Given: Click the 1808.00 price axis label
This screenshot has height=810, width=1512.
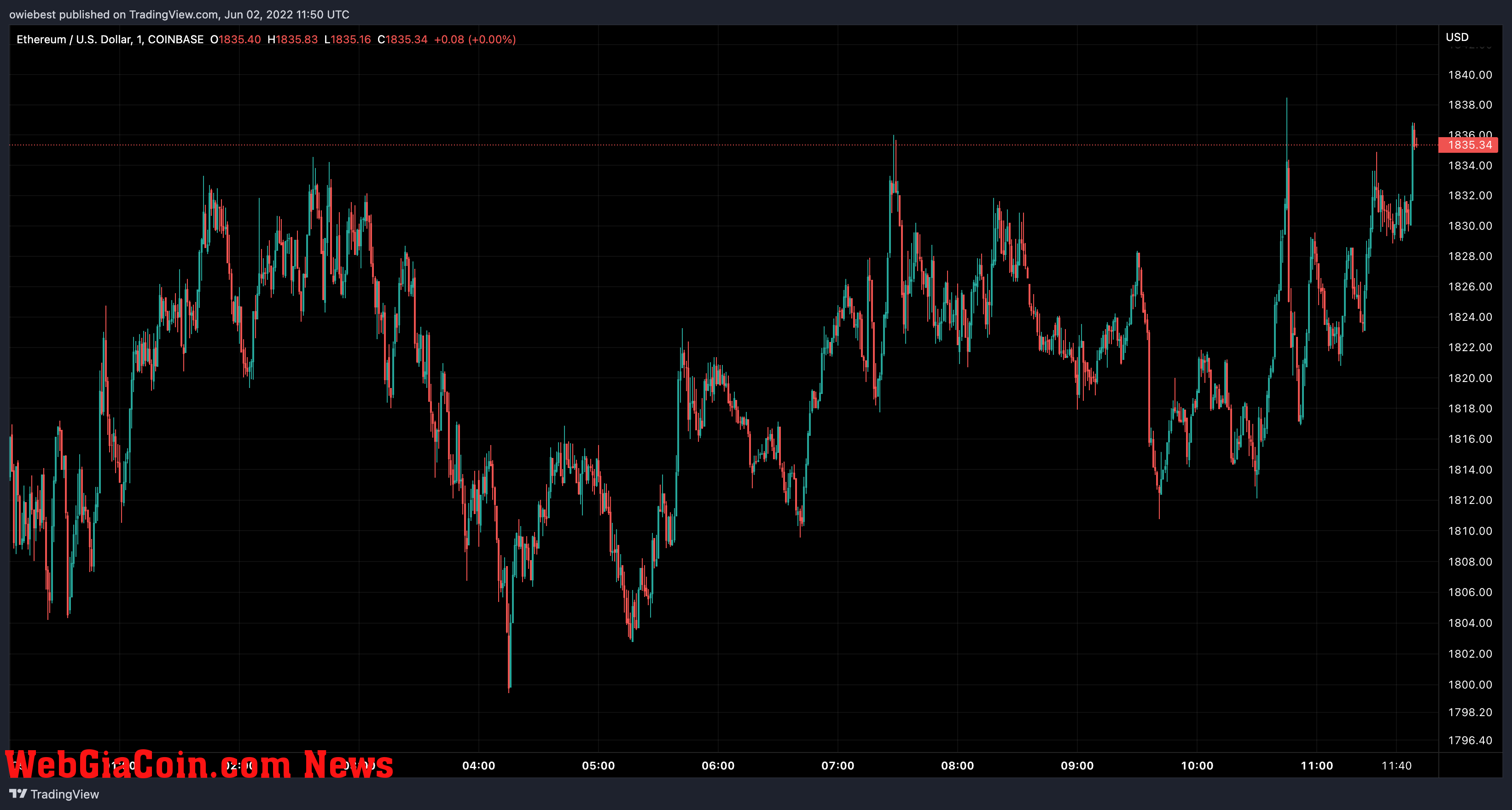Looking at the screenshot, I should point(1470,562).
